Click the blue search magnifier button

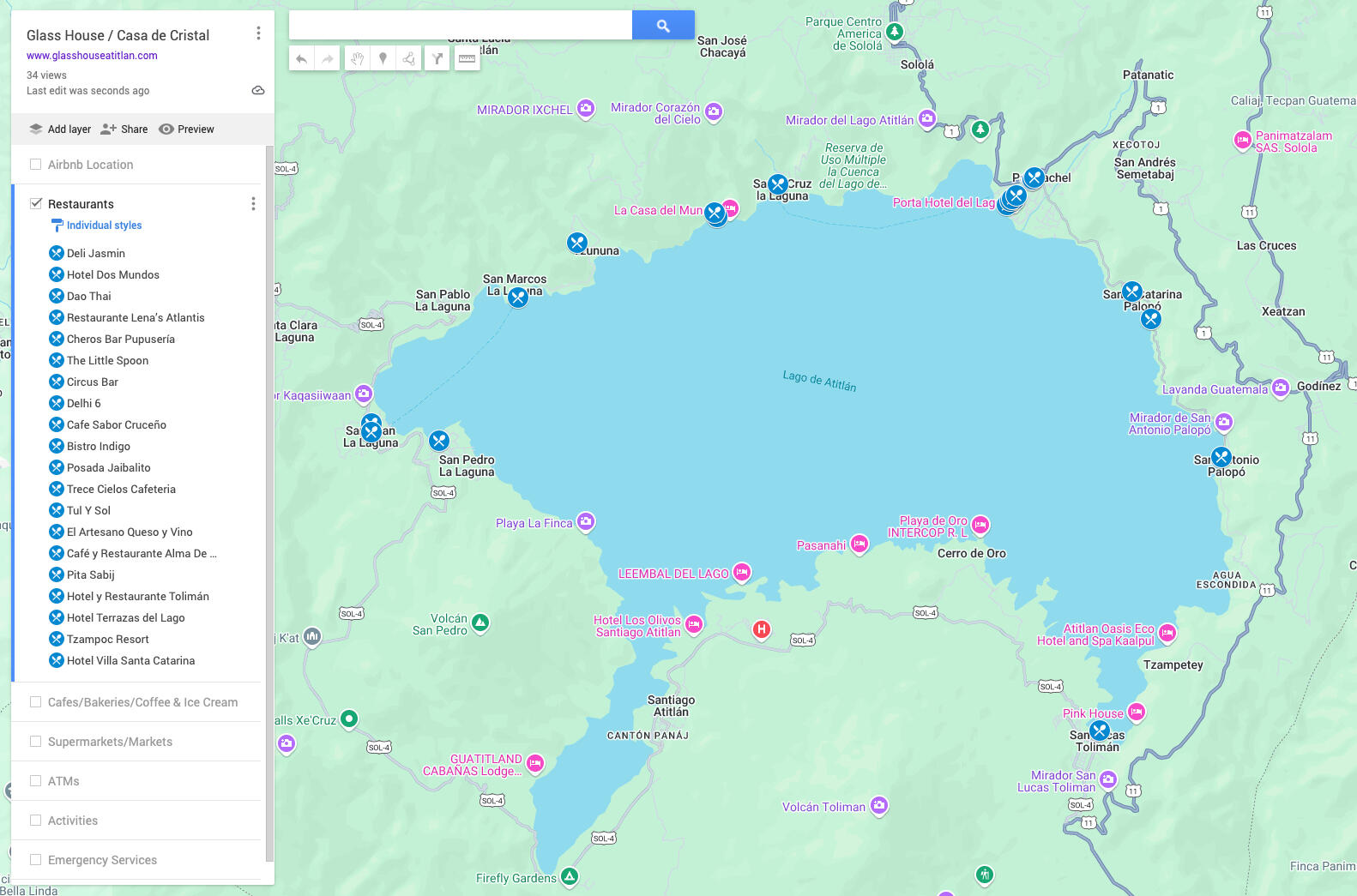click(x=663, y=26)
